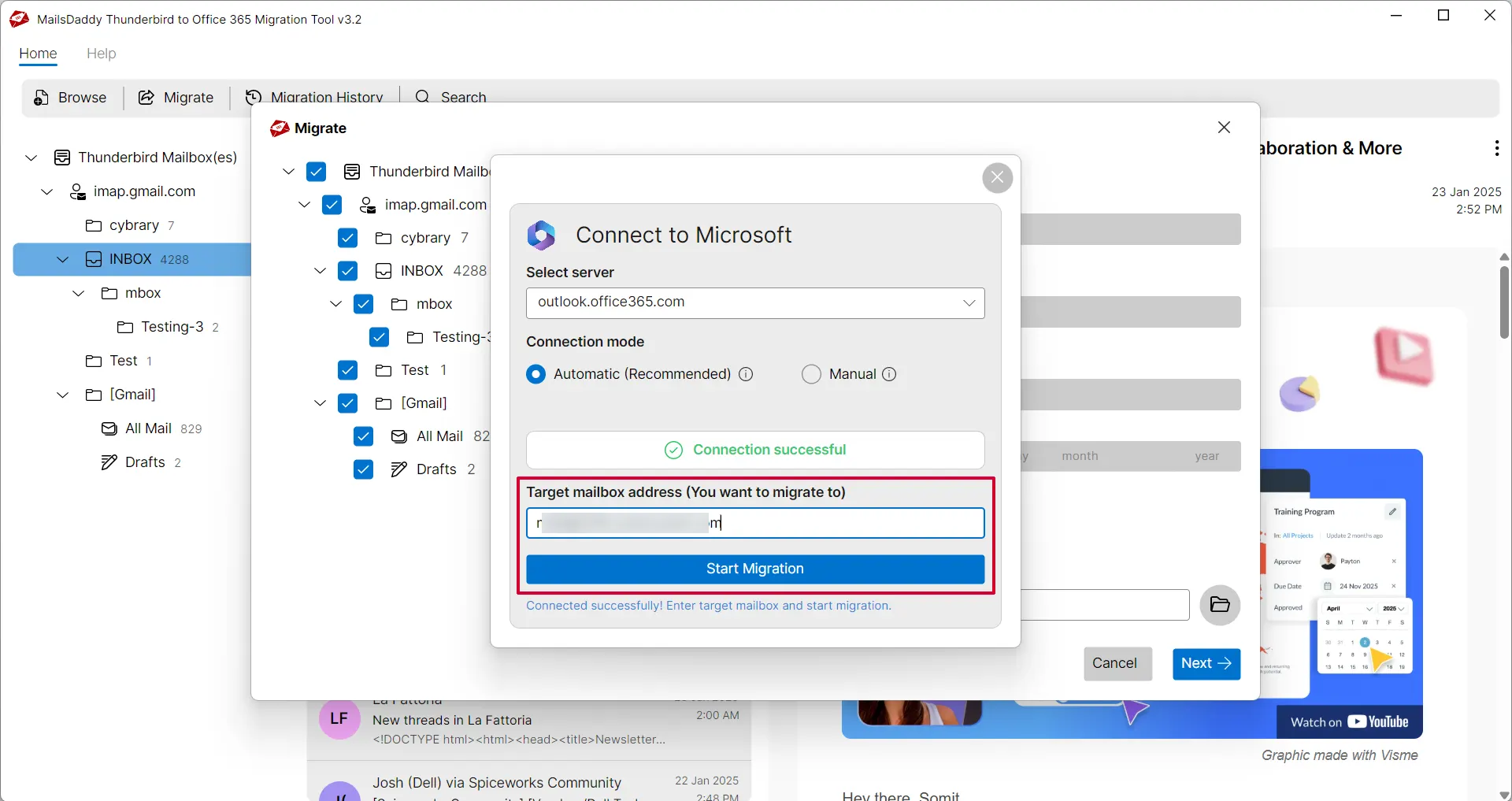Screen dimensions: 1512x801
Task: Collapse the [Gmail] folder in sidebar
Action: (x=61, y=395)
